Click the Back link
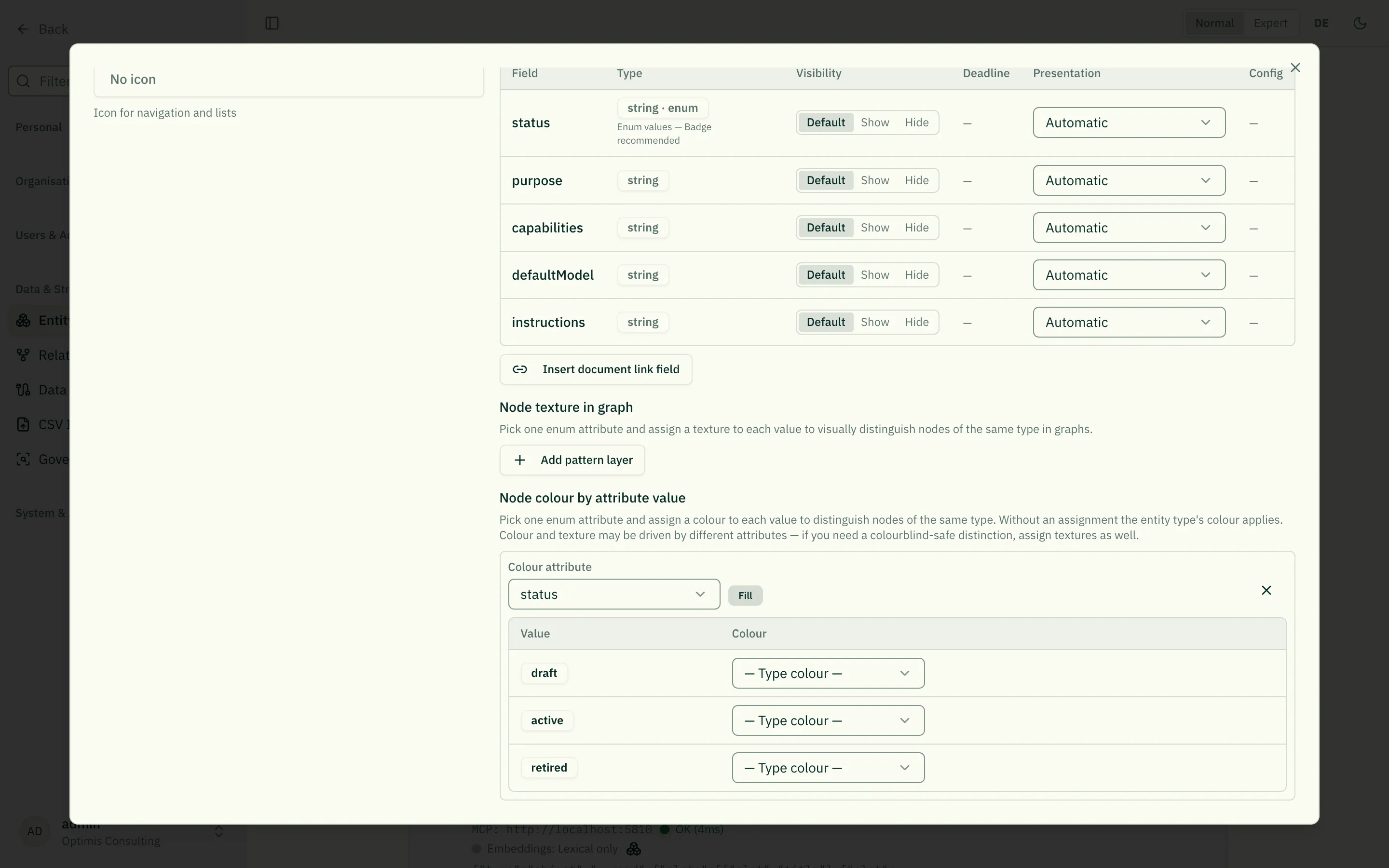Screen dimensions: 1389x868 42,29
